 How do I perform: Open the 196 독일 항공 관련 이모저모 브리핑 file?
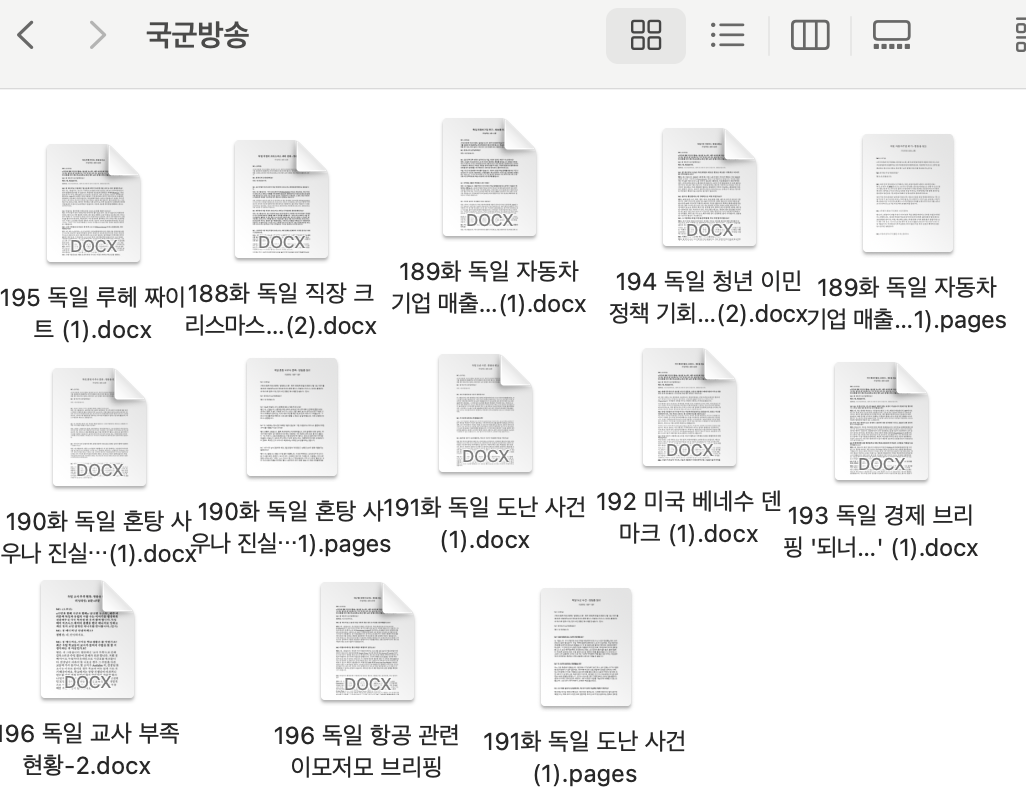[x=369, y=645]
